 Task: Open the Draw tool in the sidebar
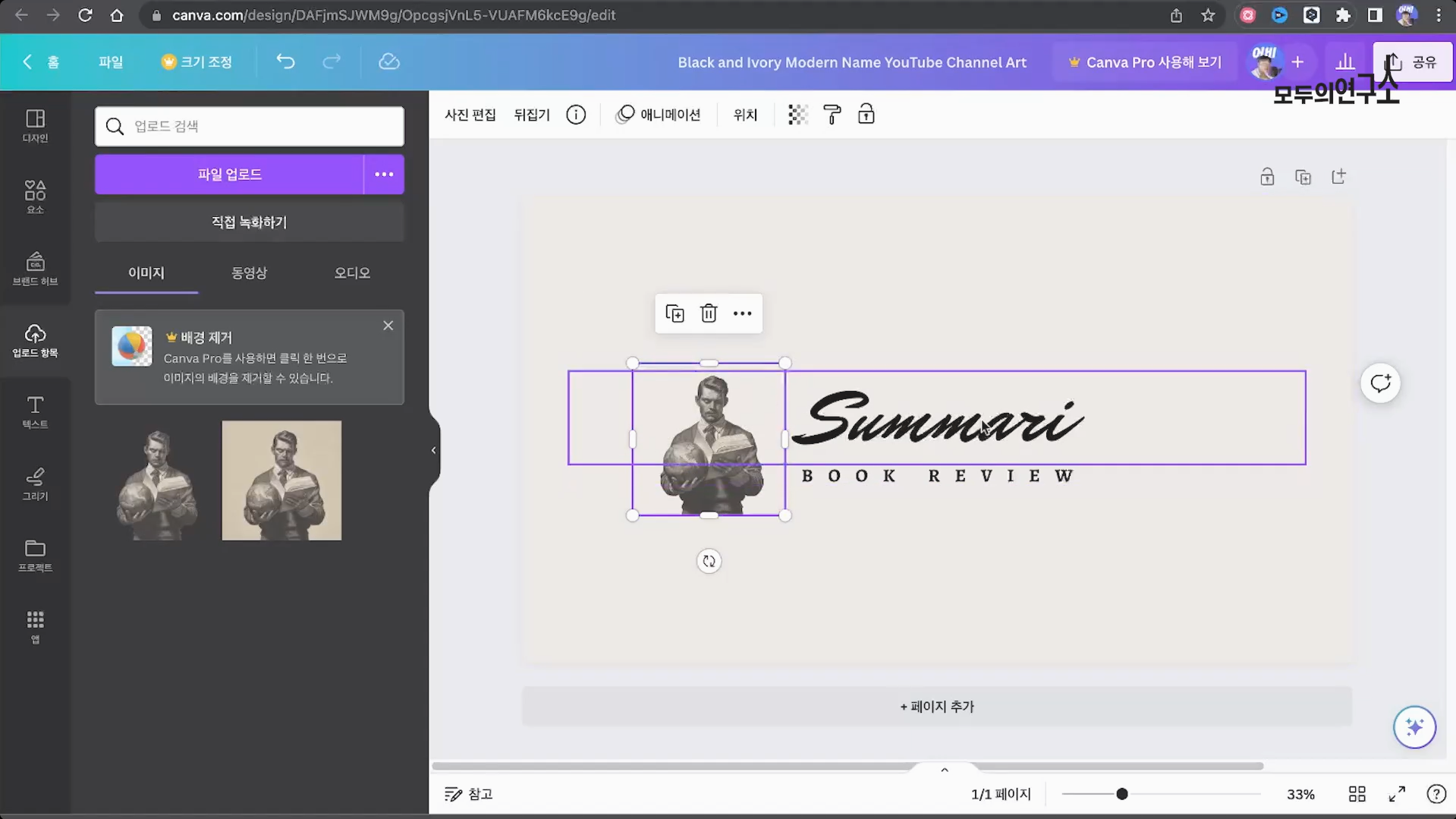(x=35, y=484)
